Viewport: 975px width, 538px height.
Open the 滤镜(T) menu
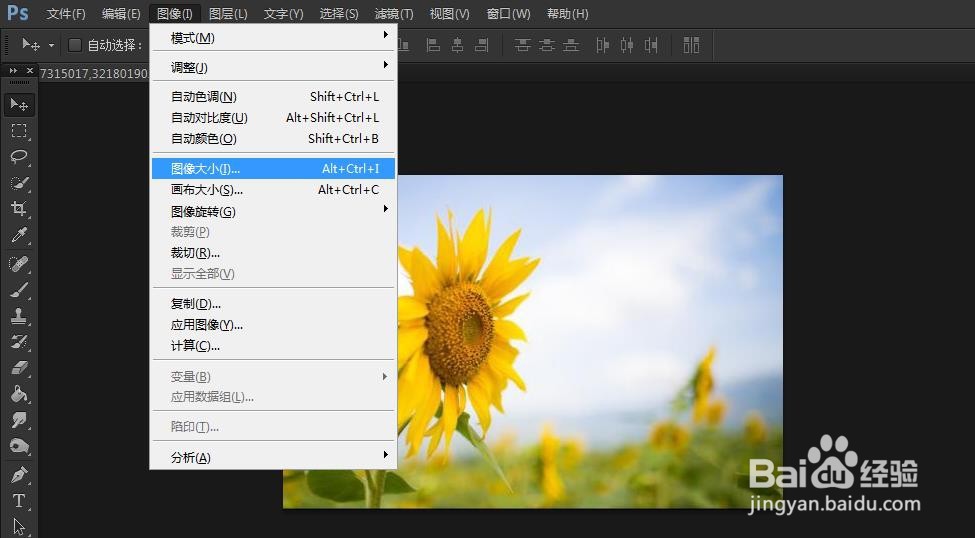coord(394,13)
